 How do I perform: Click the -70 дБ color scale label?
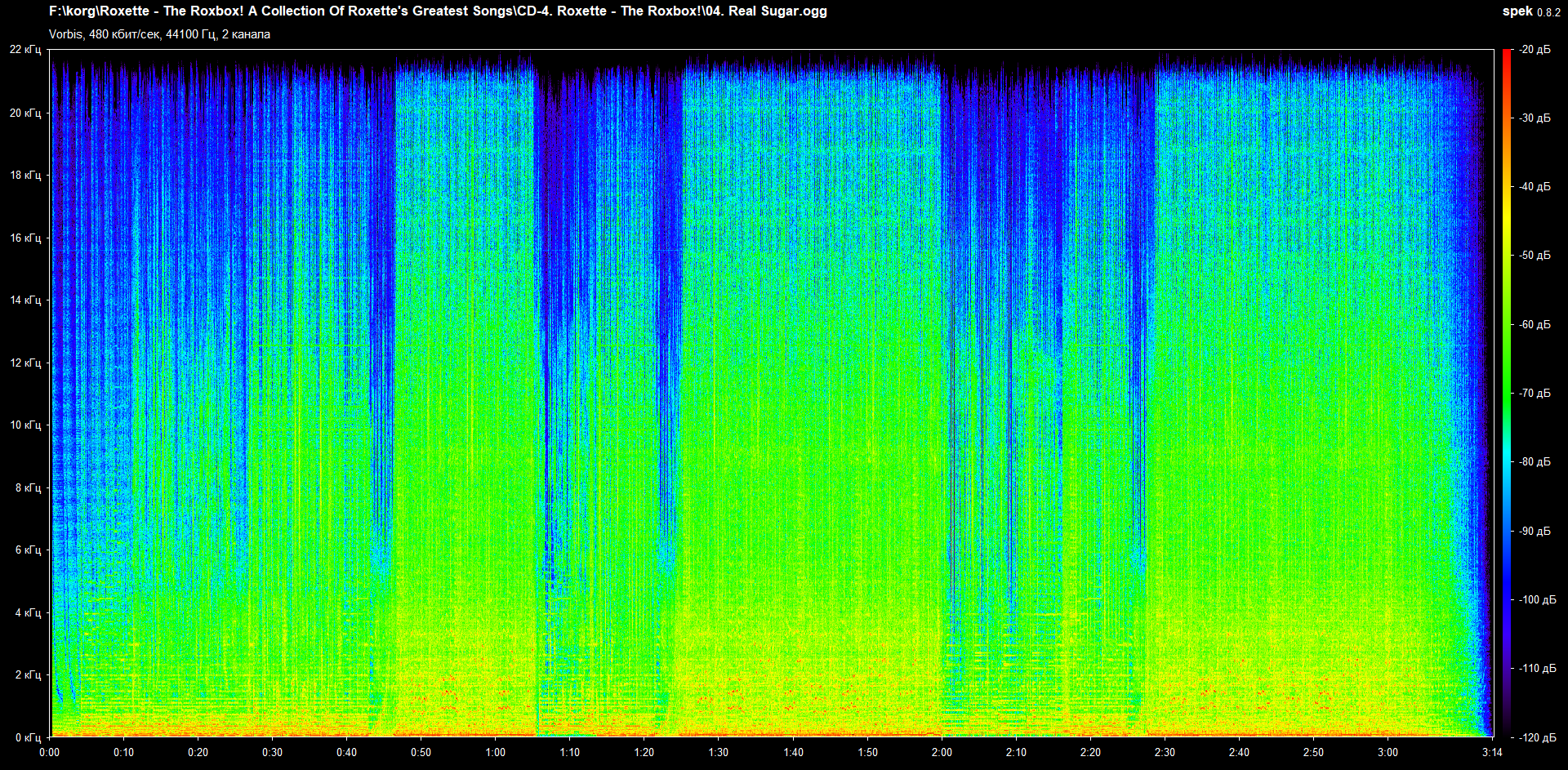click(1535, 394)
